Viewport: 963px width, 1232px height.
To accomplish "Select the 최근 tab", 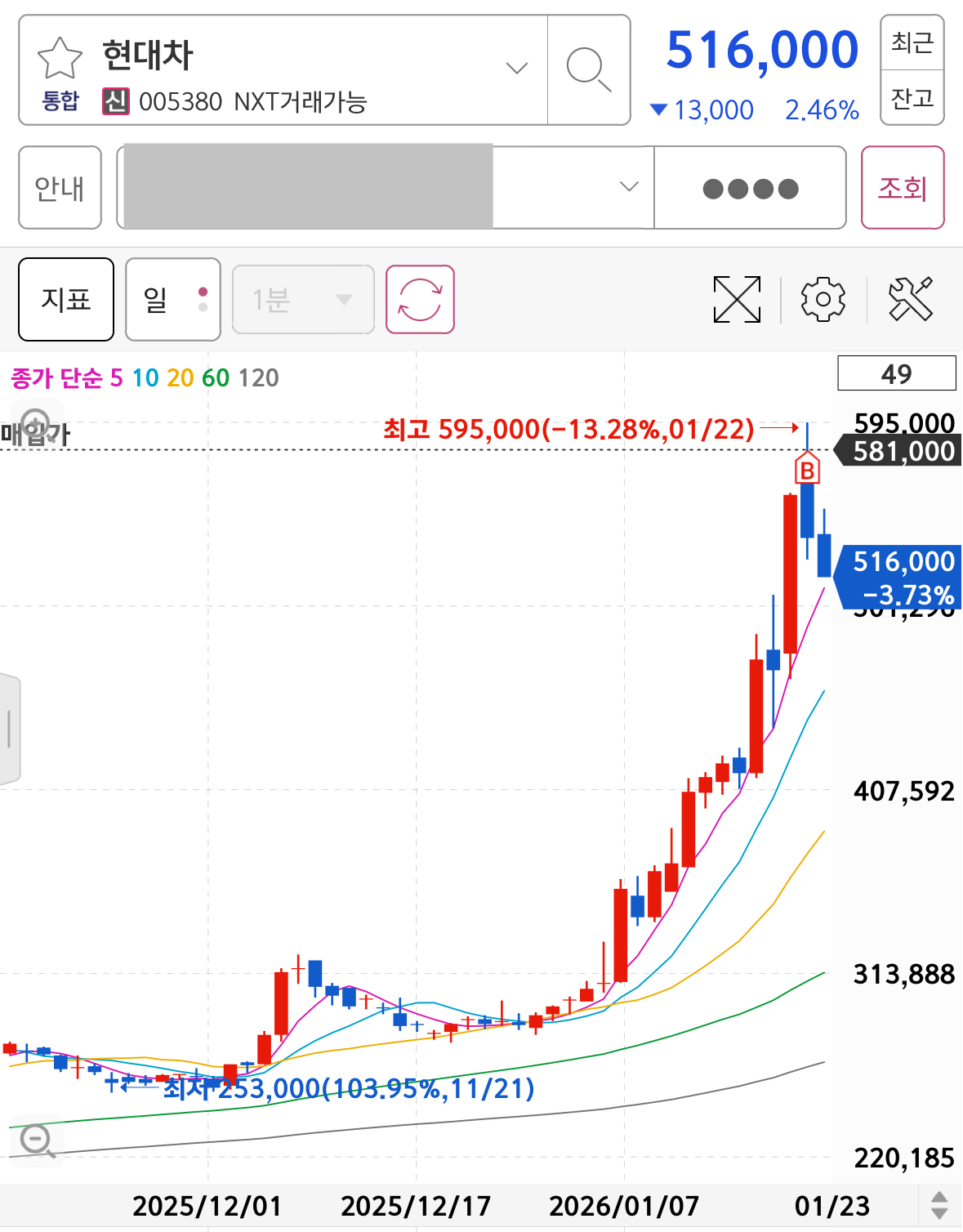I will (912, 42).
